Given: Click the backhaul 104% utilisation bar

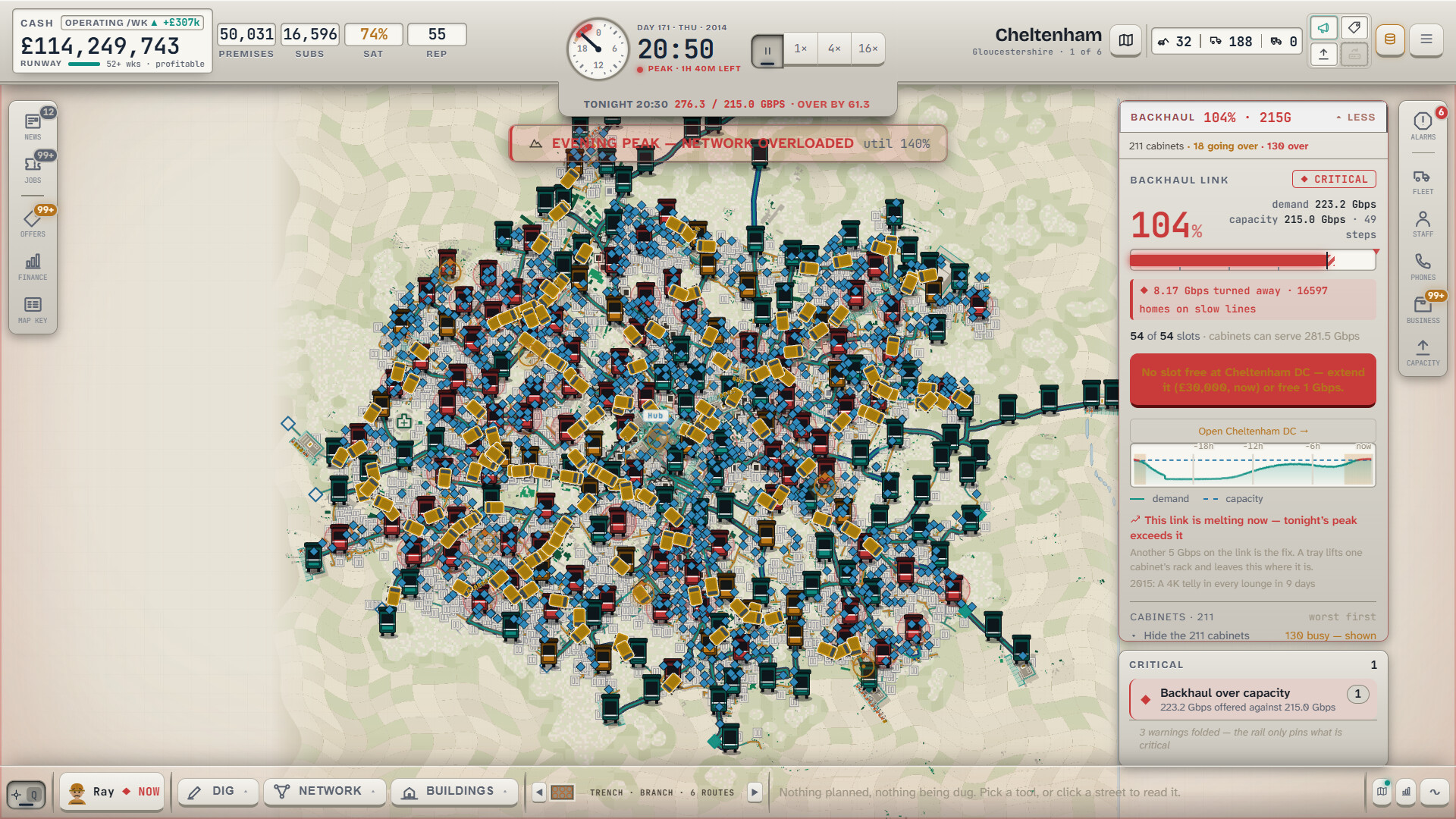Looking at the screenshot, I should [1253, 260].
